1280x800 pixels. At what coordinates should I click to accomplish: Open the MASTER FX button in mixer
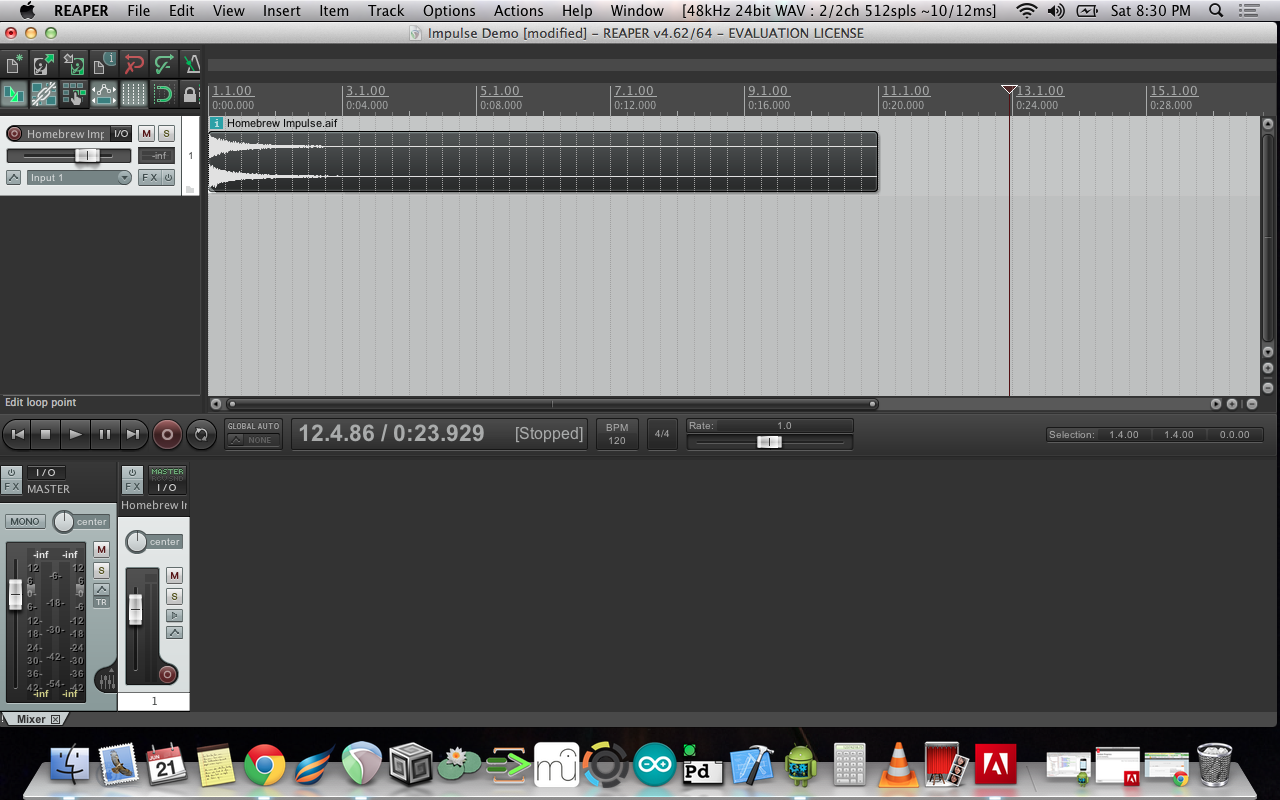[x=11, y=487]
